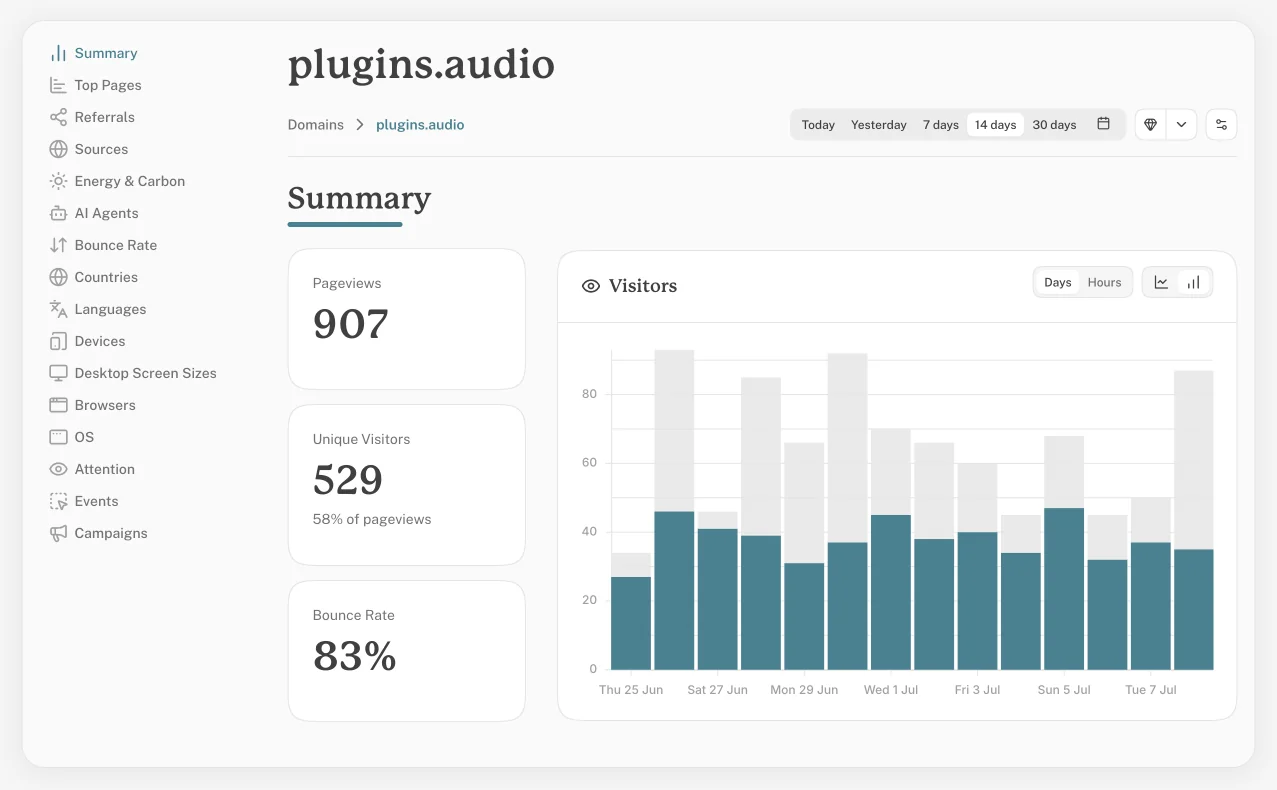The image size is (1277, 790).
Task: Click the Browsers window icon
Action: click(58, 405)
